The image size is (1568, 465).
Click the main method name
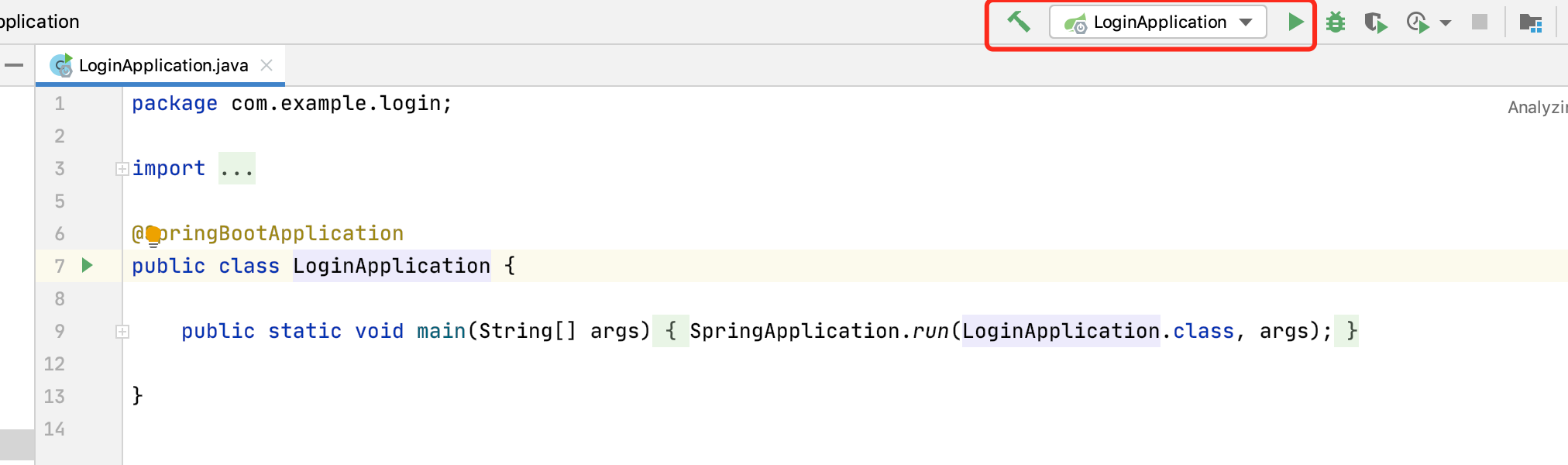point(441,331)
